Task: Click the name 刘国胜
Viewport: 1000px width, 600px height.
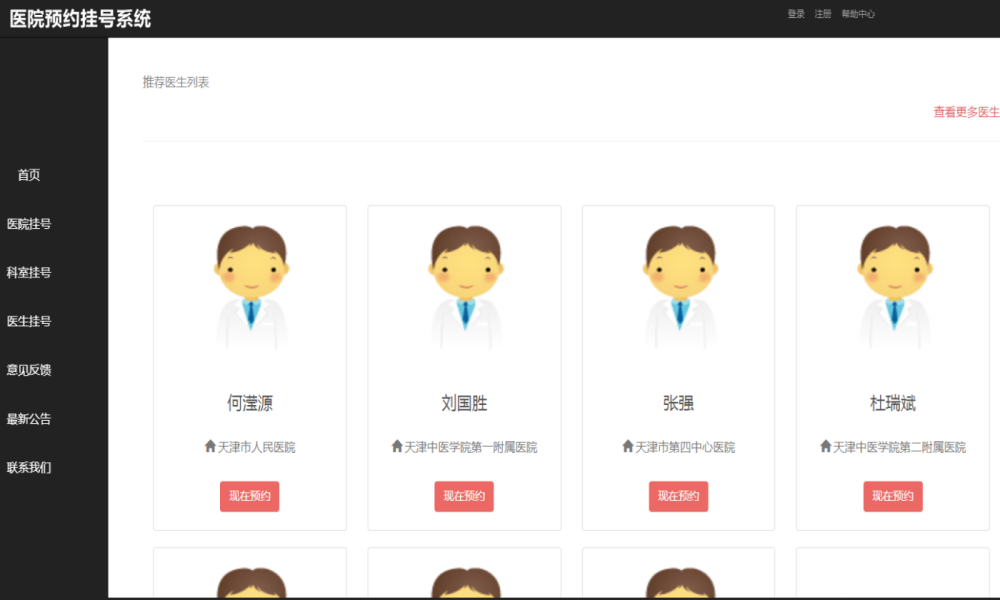Action: click(x=464, y=403)
